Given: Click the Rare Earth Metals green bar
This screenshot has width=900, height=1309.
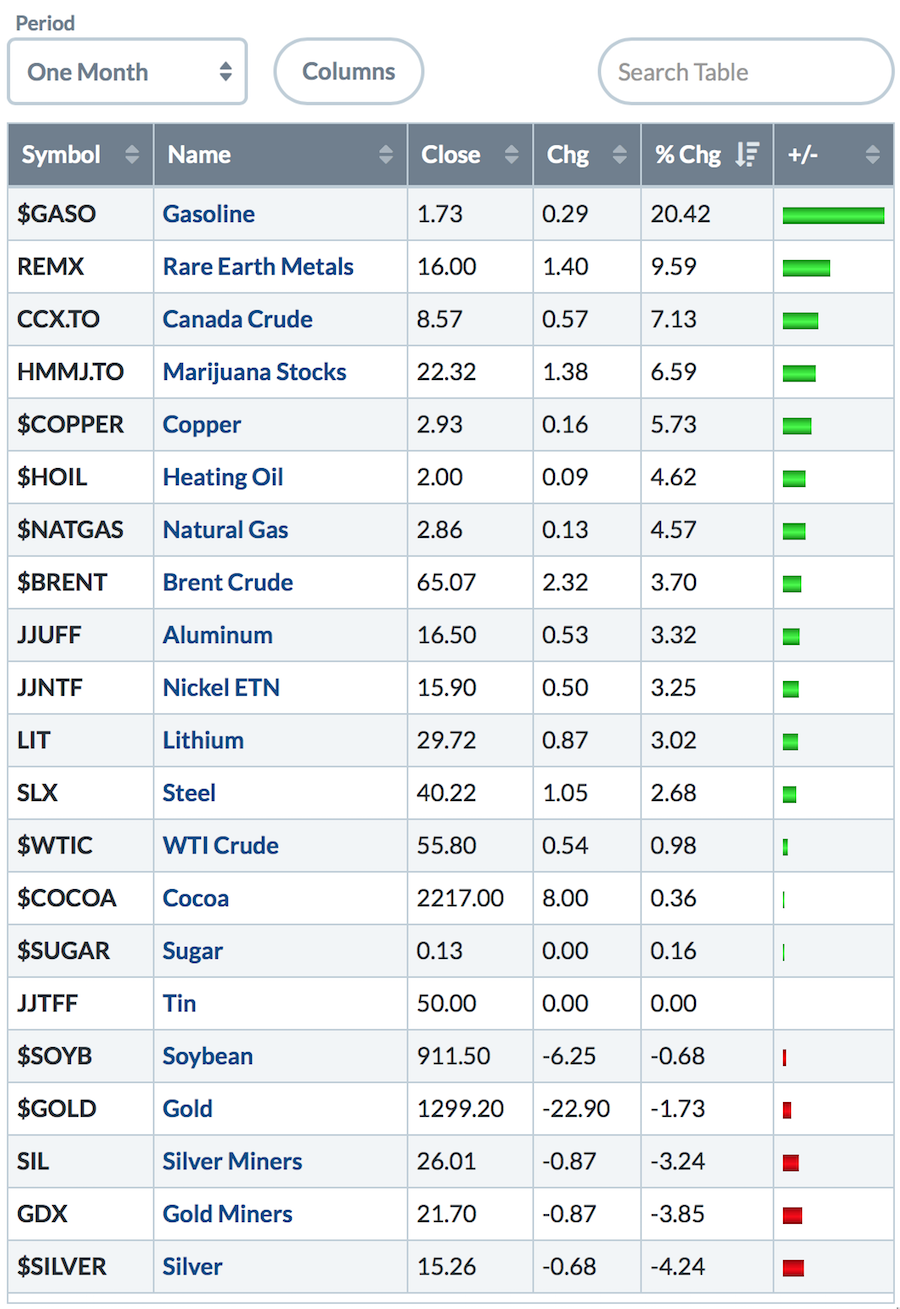Looking at the screenshot, I should [x=806, y=268].
